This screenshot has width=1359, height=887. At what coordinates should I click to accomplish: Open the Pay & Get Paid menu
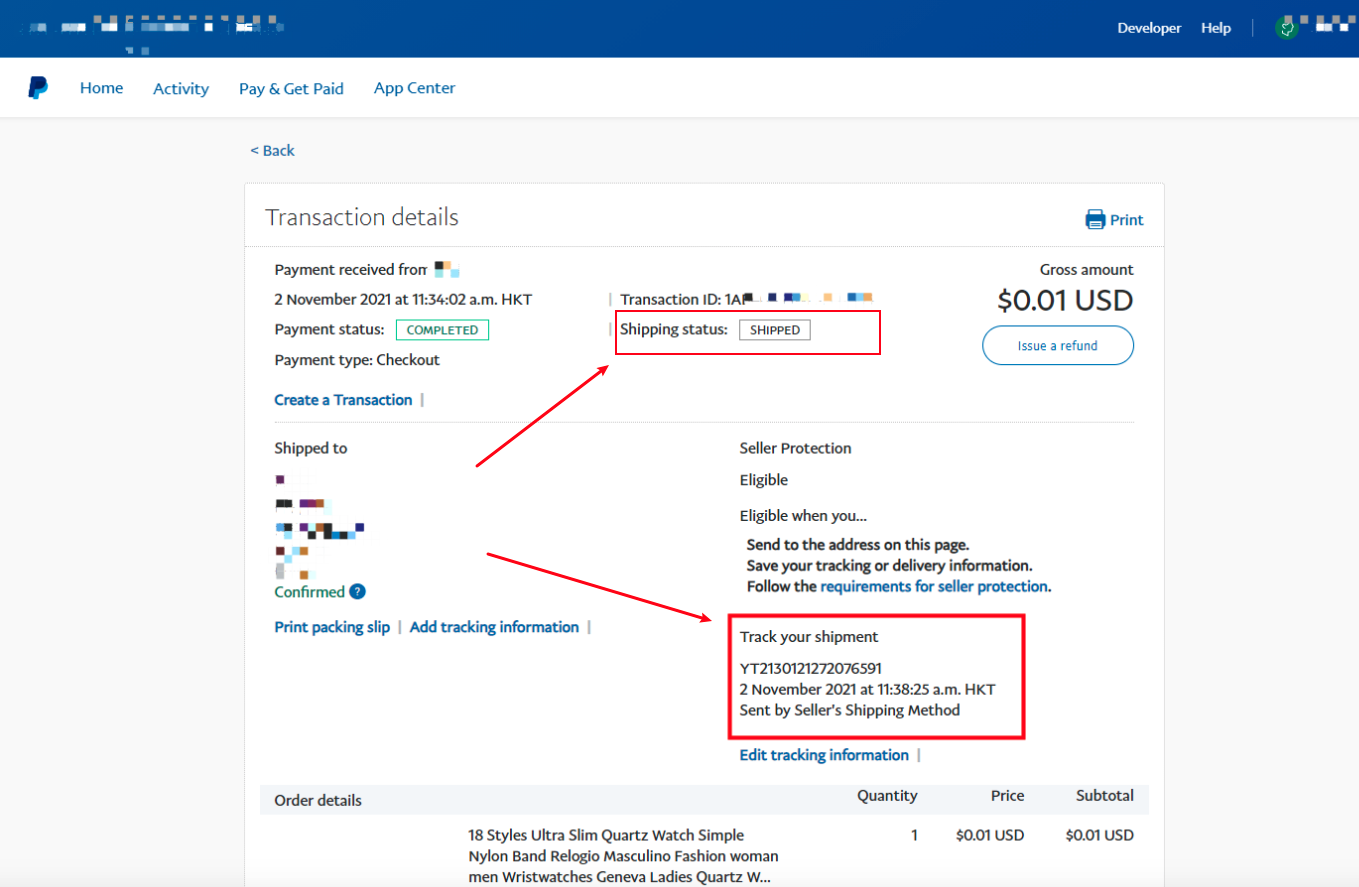click(x=291, y=89)
